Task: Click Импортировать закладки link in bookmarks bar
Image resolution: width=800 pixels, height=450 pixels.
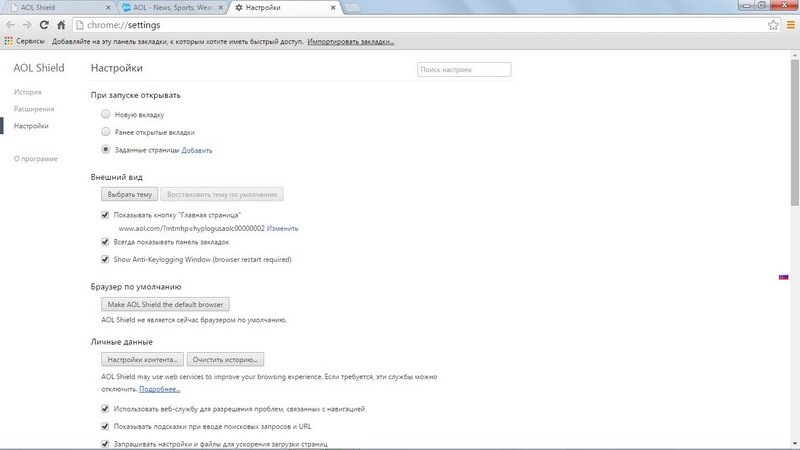Action: click(x=351, y=41)
